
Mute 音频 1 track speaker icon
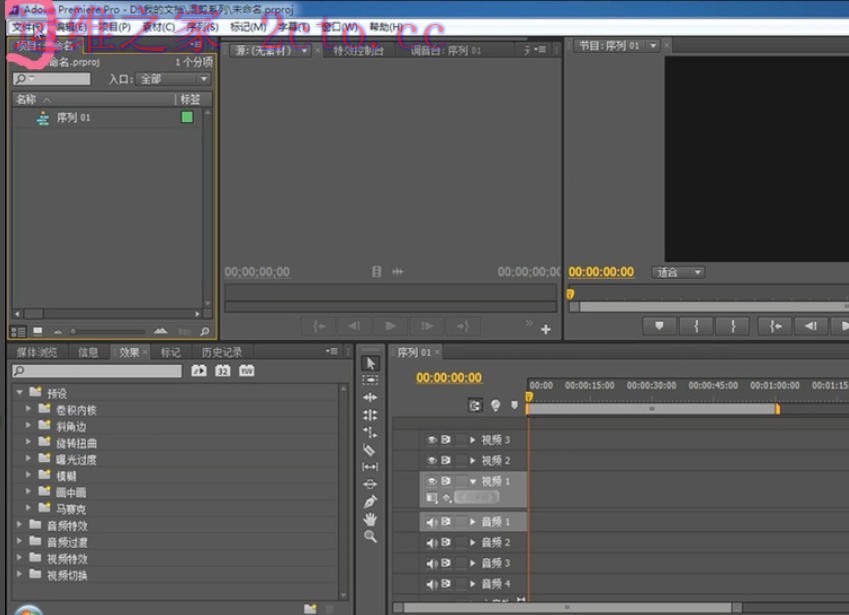point(432,522)
